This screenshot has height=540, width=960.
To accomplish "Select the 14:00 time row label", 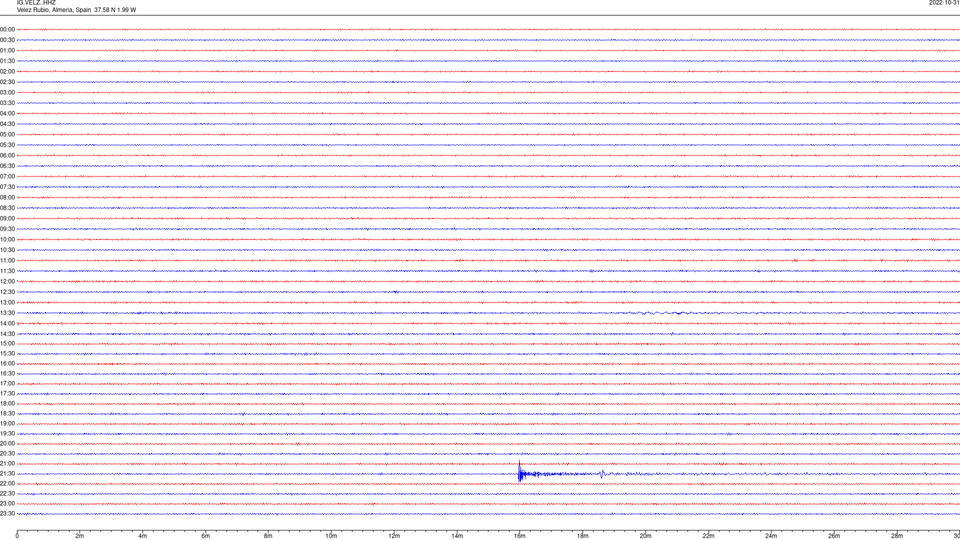I will click(x=7, y=323).
